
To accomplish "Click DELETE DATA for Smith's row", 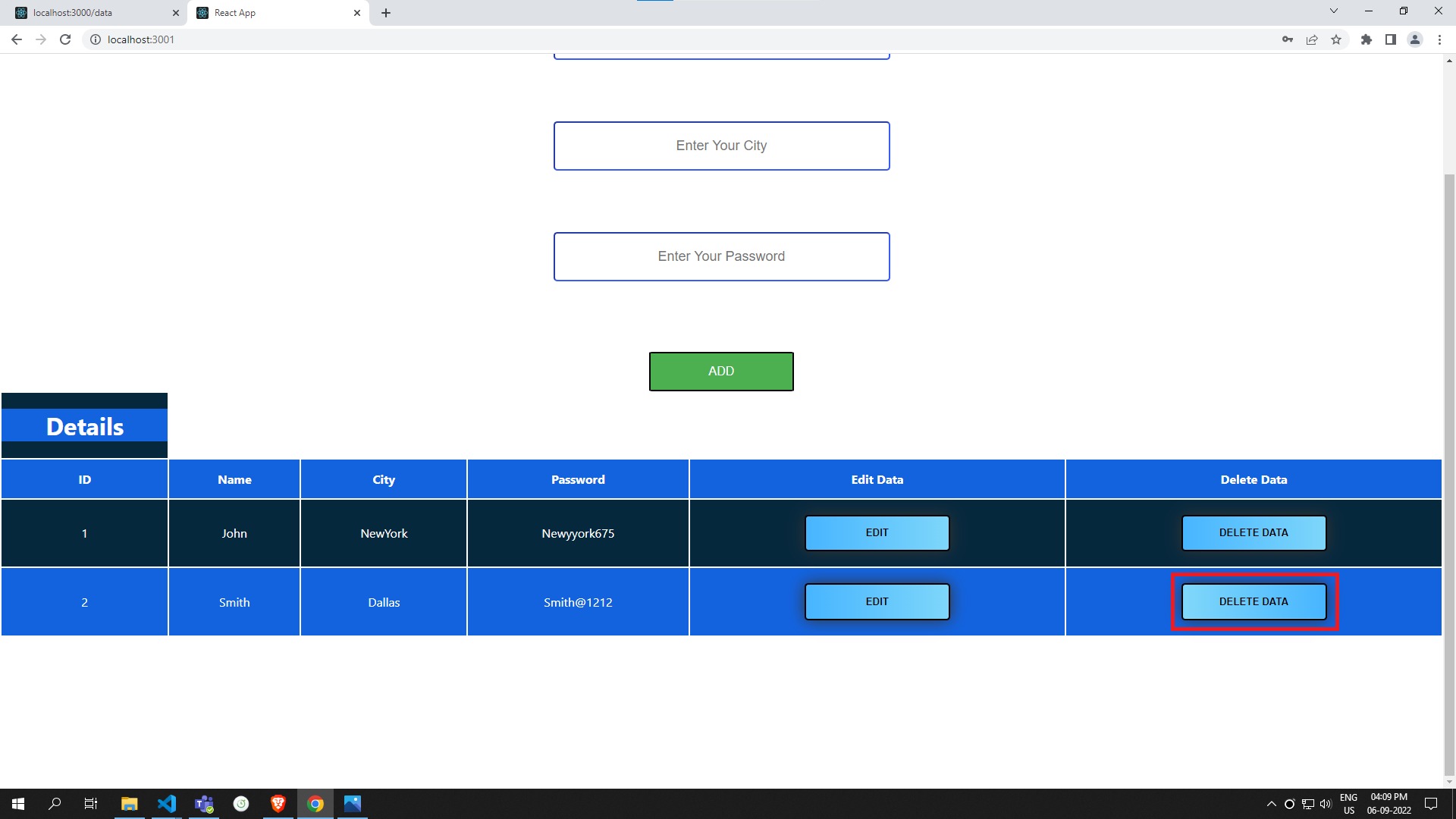I will tap(1254, 601).
